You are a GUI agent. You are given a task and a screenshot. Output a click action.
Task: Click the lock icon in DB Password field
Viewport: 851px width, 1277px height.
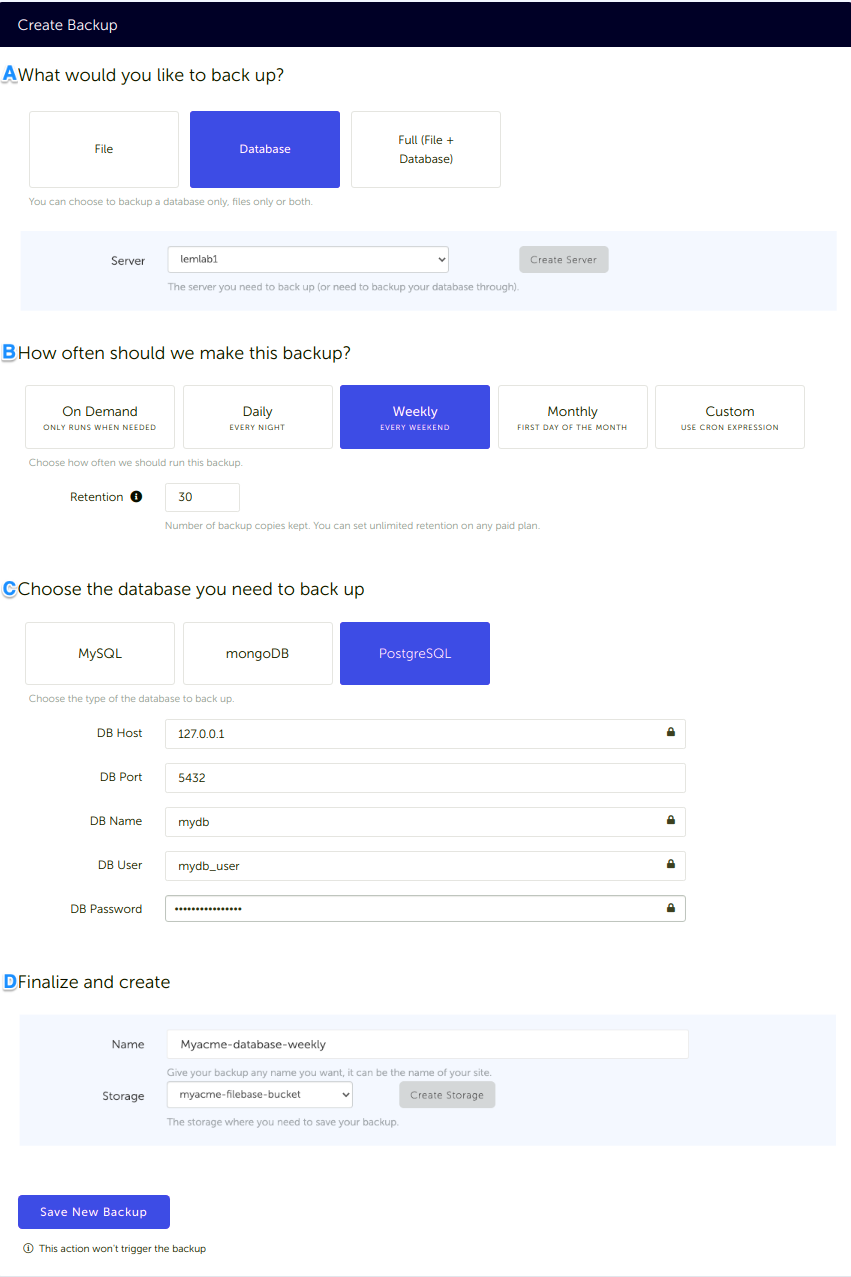click(670, 908)
